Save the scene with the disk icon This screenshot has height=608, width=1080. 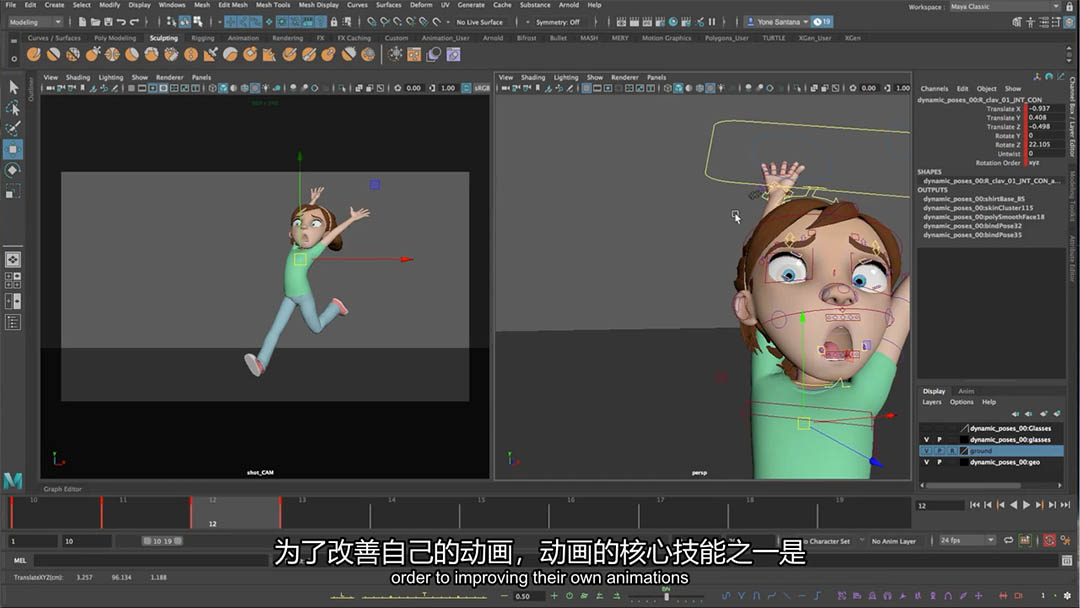(108, 22)
